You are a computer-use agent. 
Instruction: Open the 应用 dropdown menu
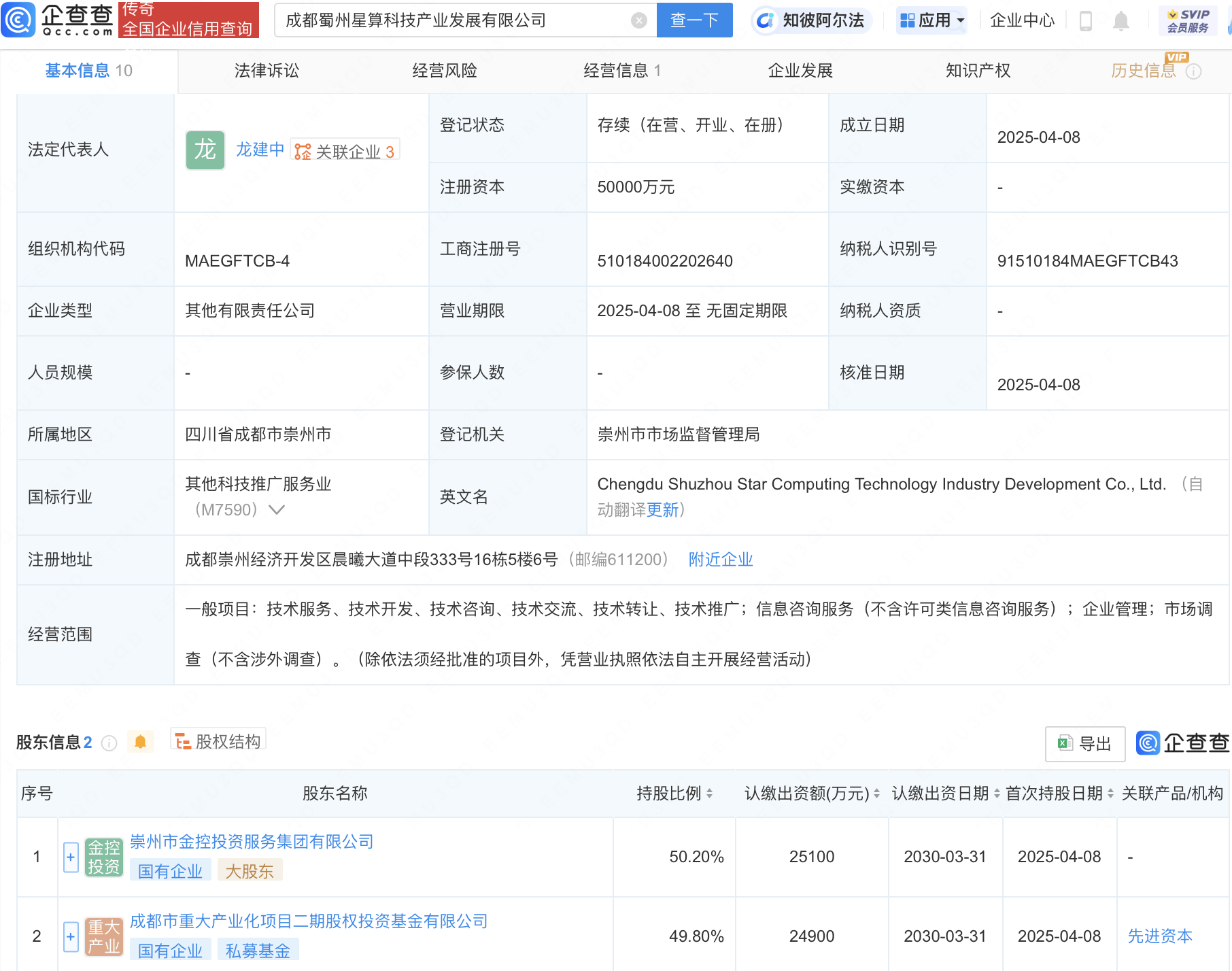click(x=931, y=20)
